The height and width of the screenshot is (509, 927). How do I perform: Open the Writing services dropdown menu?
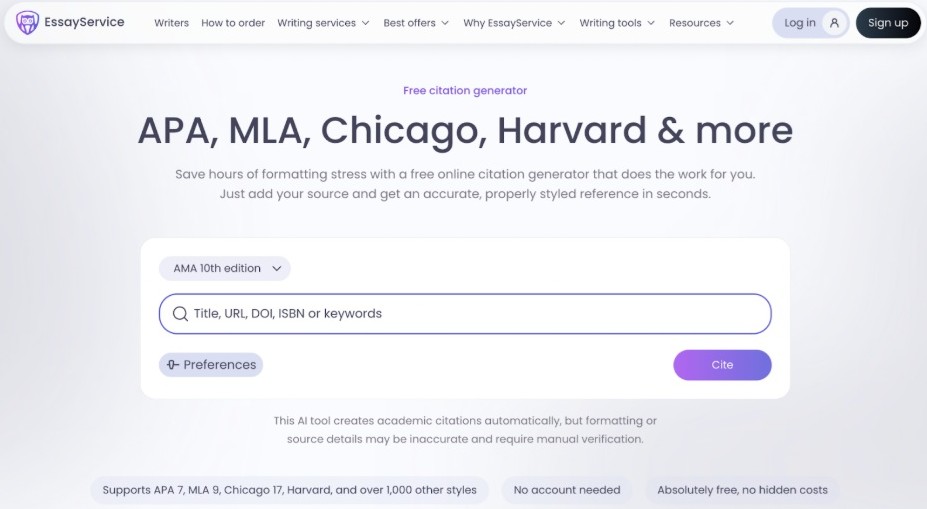[x=323, y=23]
